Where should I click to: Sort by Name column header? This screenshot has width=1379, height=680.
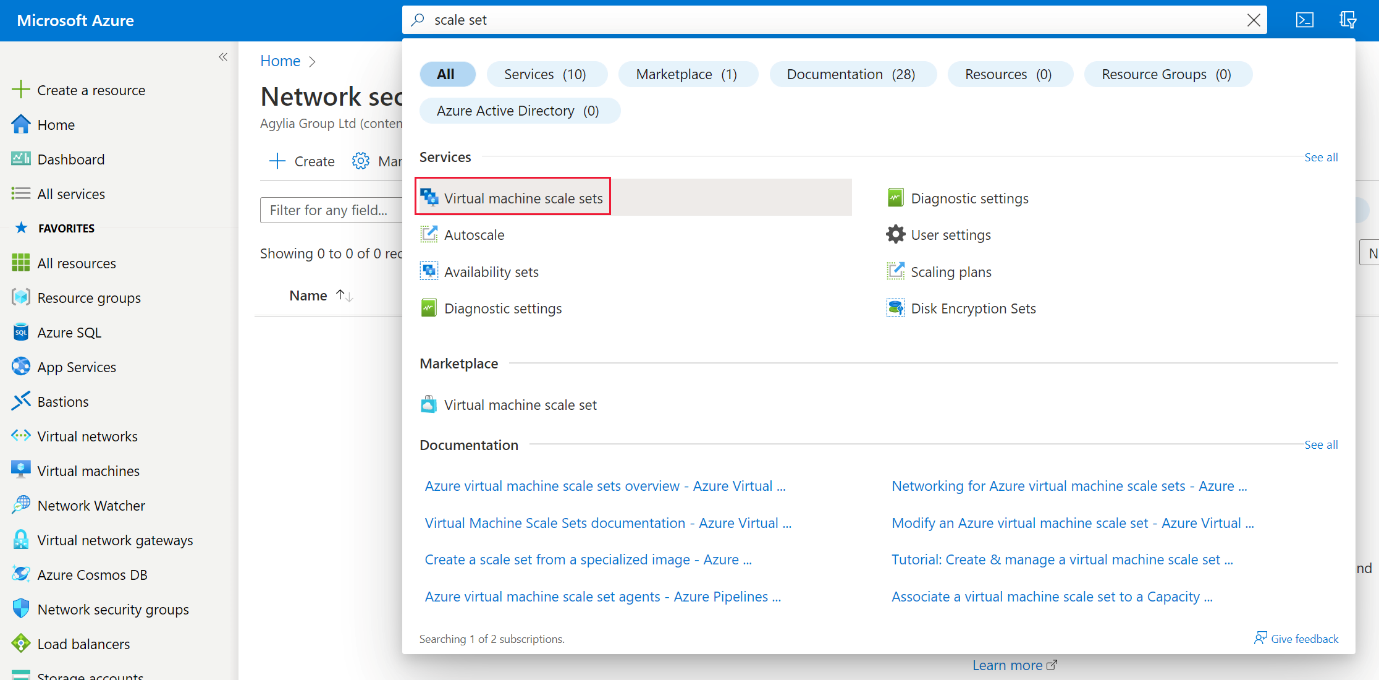pyautogui.click(x=308, y=295)
